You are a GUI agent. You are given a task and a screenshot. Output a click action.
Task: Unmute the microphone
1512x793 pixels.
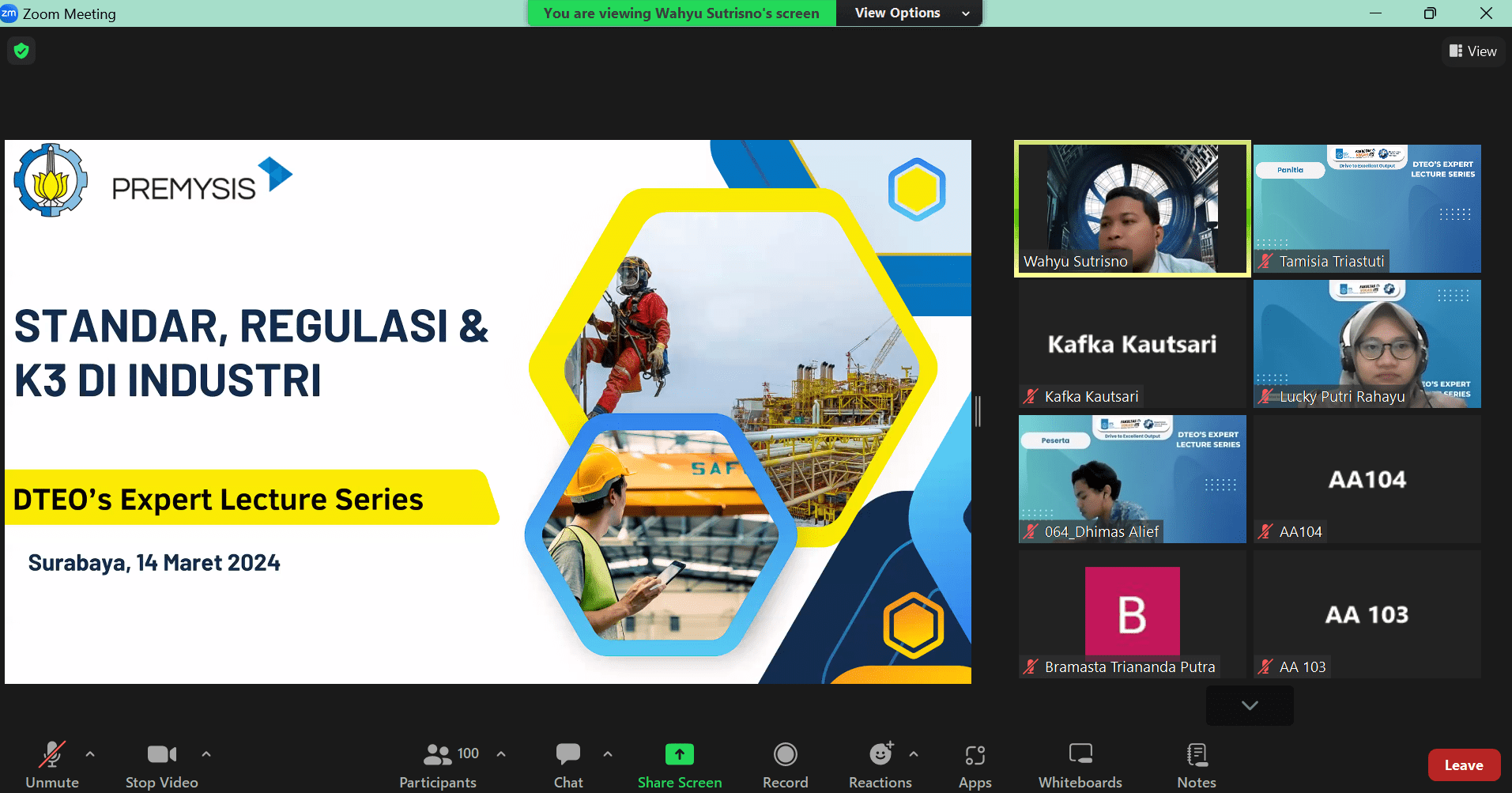point(52,765)
